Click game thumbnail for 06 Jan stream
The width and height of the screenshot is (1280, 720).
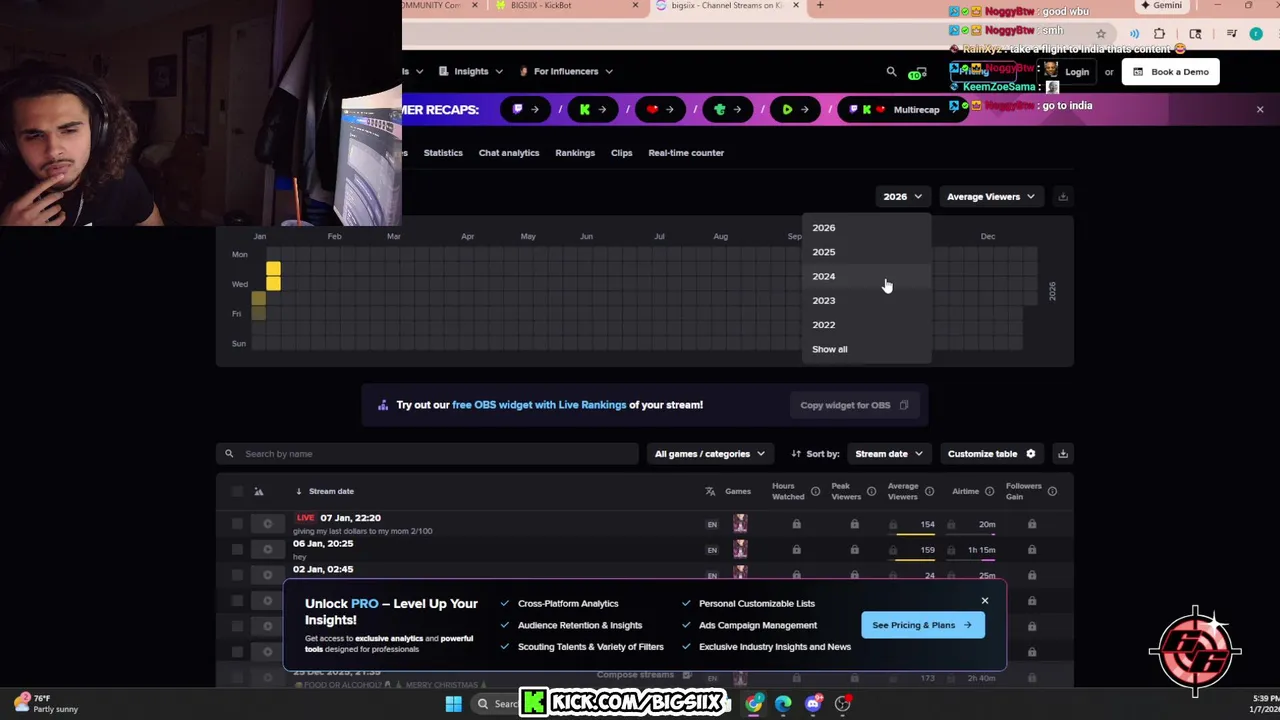point(740,550)
